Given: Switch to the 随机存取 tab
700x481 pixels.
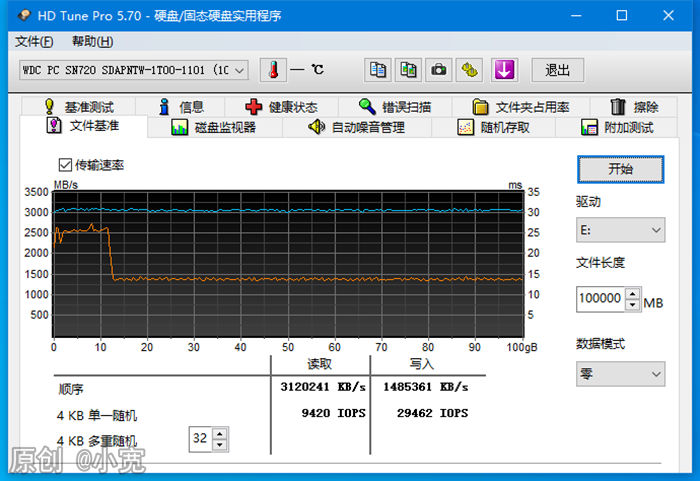Looking at the screenshot, I should click(493, 128).
